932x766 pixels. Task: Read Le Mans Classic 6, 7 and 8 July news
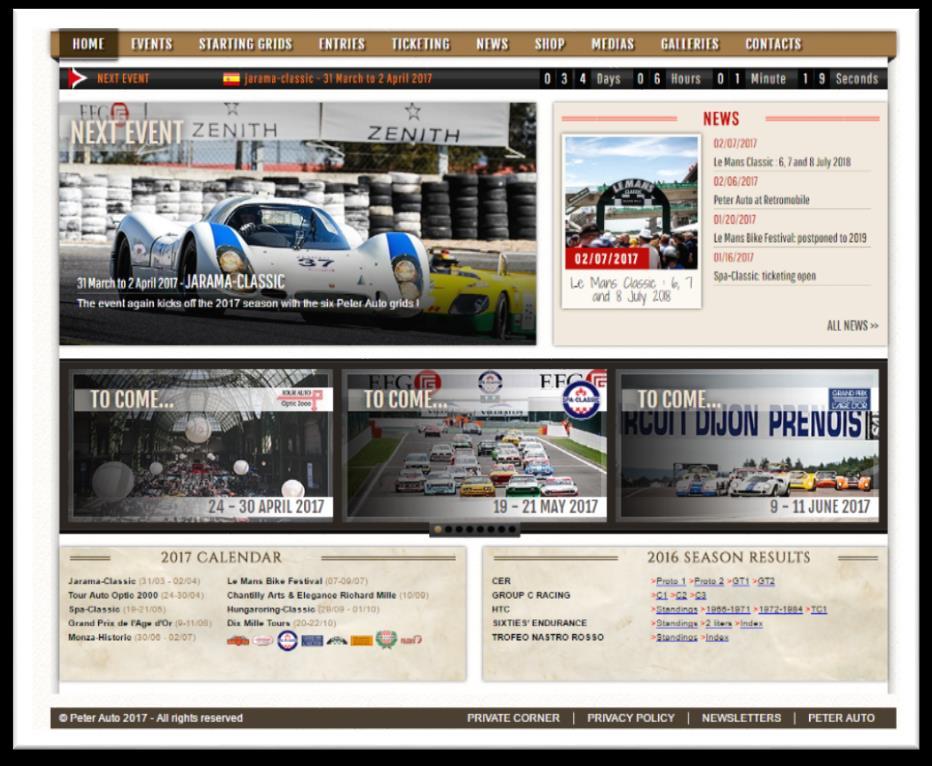[782, 162]
